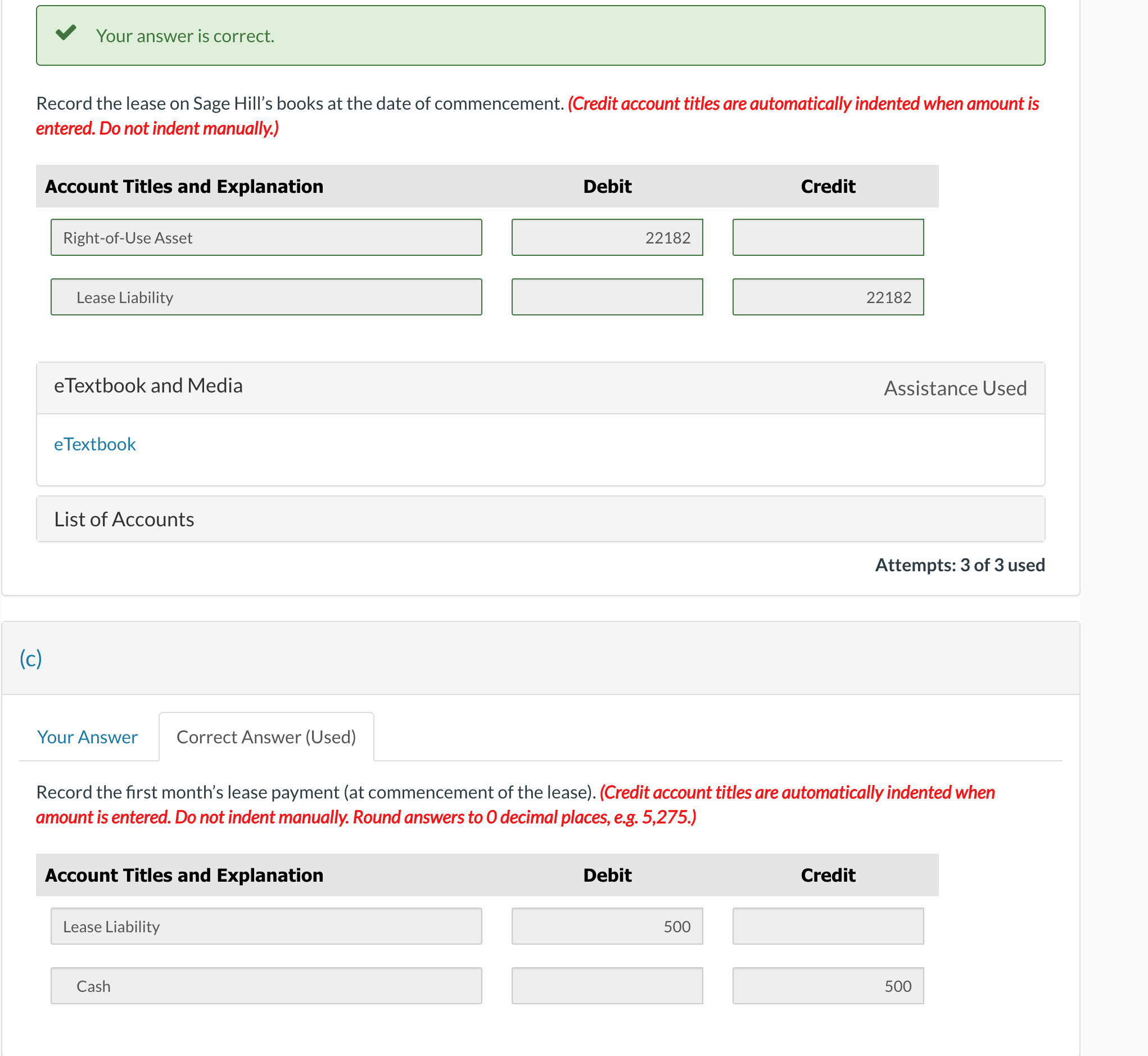
Task: Click the green checkmark icon
Action: pos(66,33)
